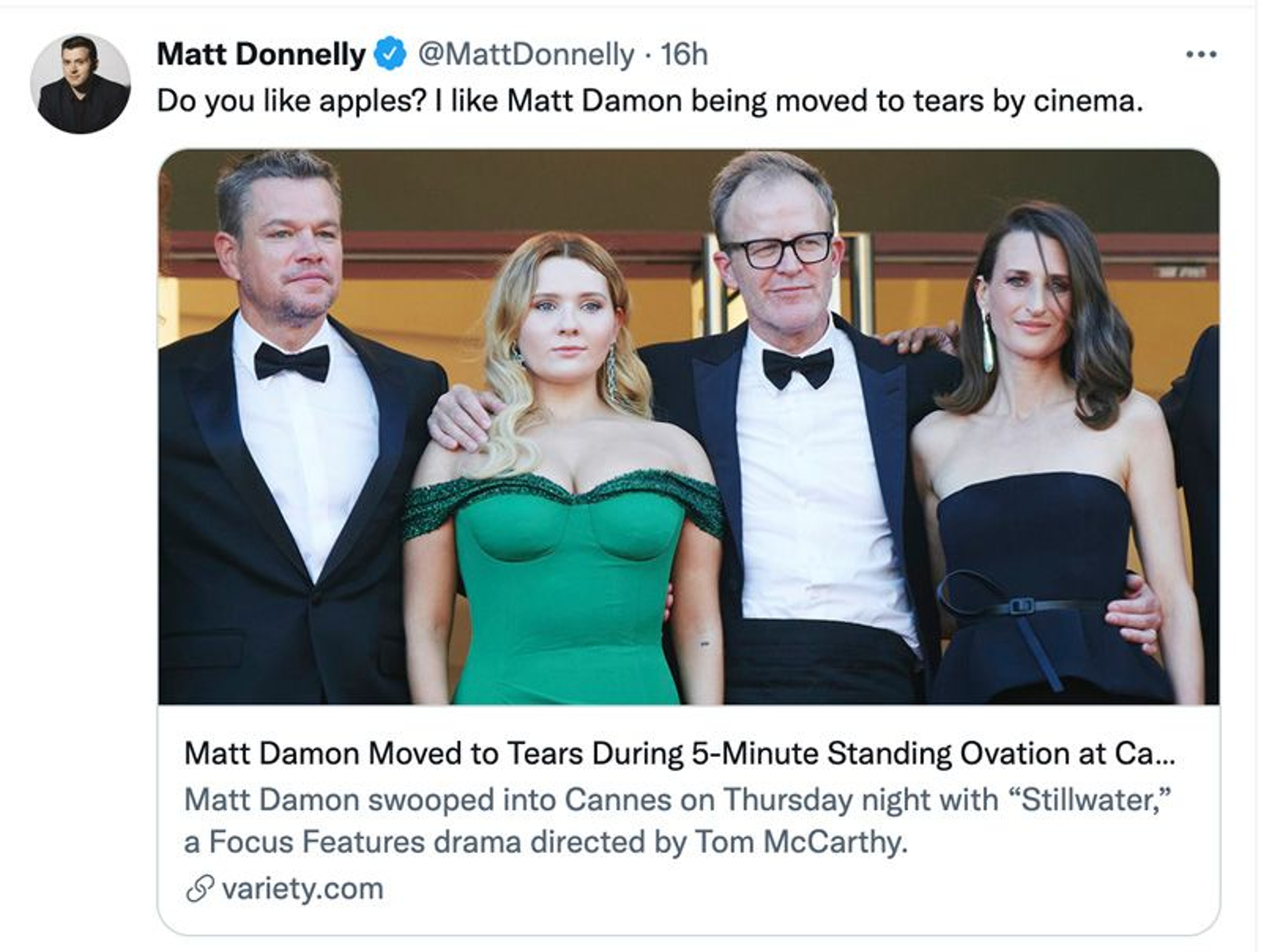
Task: Click the chain link icon beside variety.com
Action: point(200,888)
